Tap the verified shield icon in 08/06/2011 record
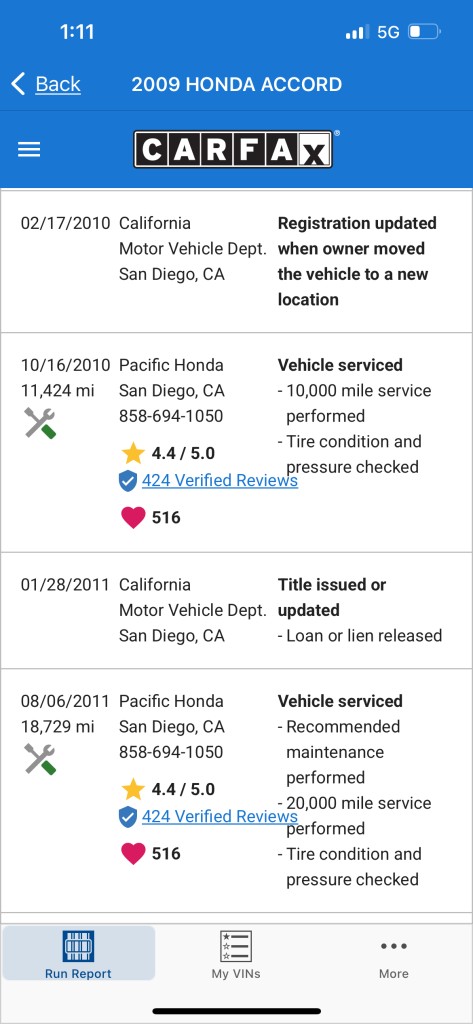 [x=128, y=817]
